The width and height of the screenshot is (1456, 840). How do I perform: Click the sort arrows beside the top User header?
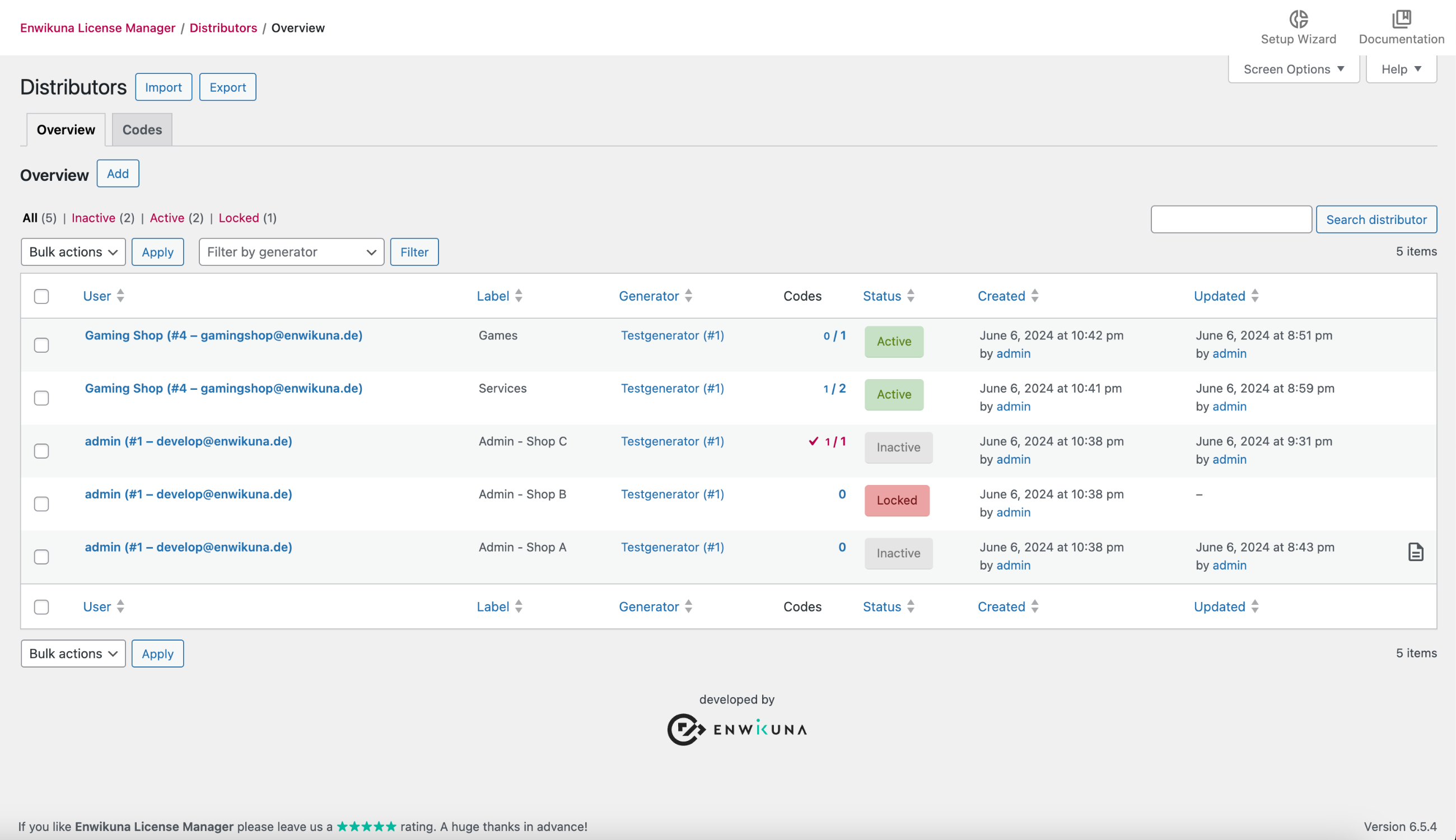pyautogui.click(x=120, y=296)
